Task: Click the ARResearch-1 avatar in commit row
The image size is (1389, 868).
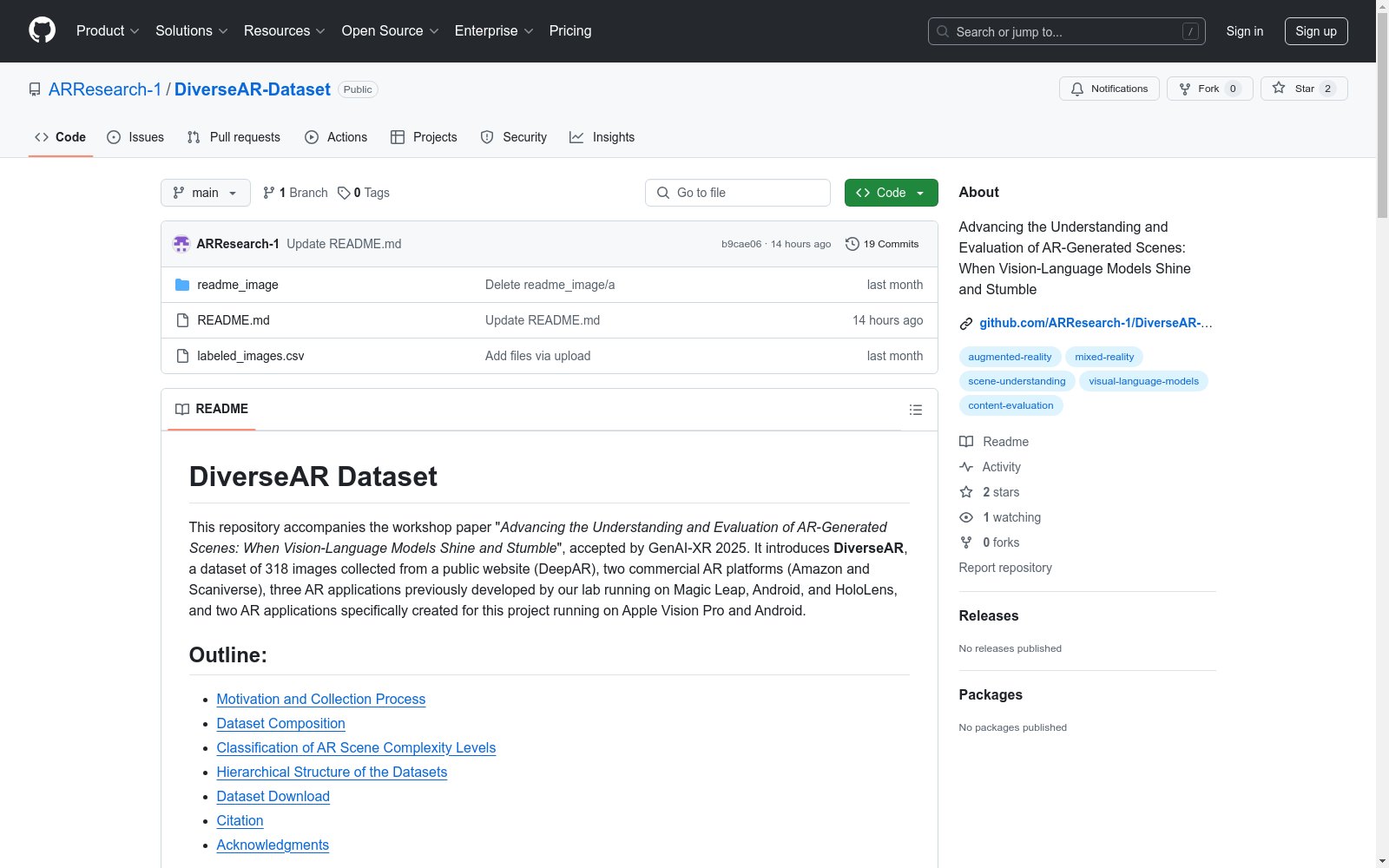Action: 181,244
